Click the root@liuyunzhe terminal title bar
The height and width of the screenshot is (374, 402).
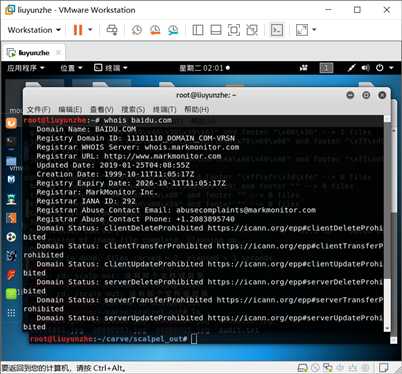point(206,95)
